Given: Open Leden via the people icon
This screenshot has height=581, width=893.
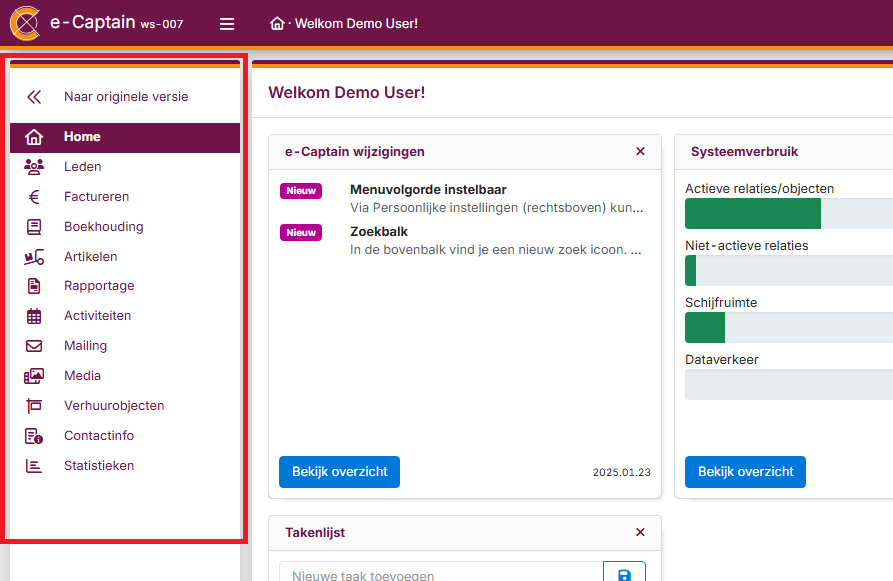Looking at the screenshot, I should click(x=34, y=167).
